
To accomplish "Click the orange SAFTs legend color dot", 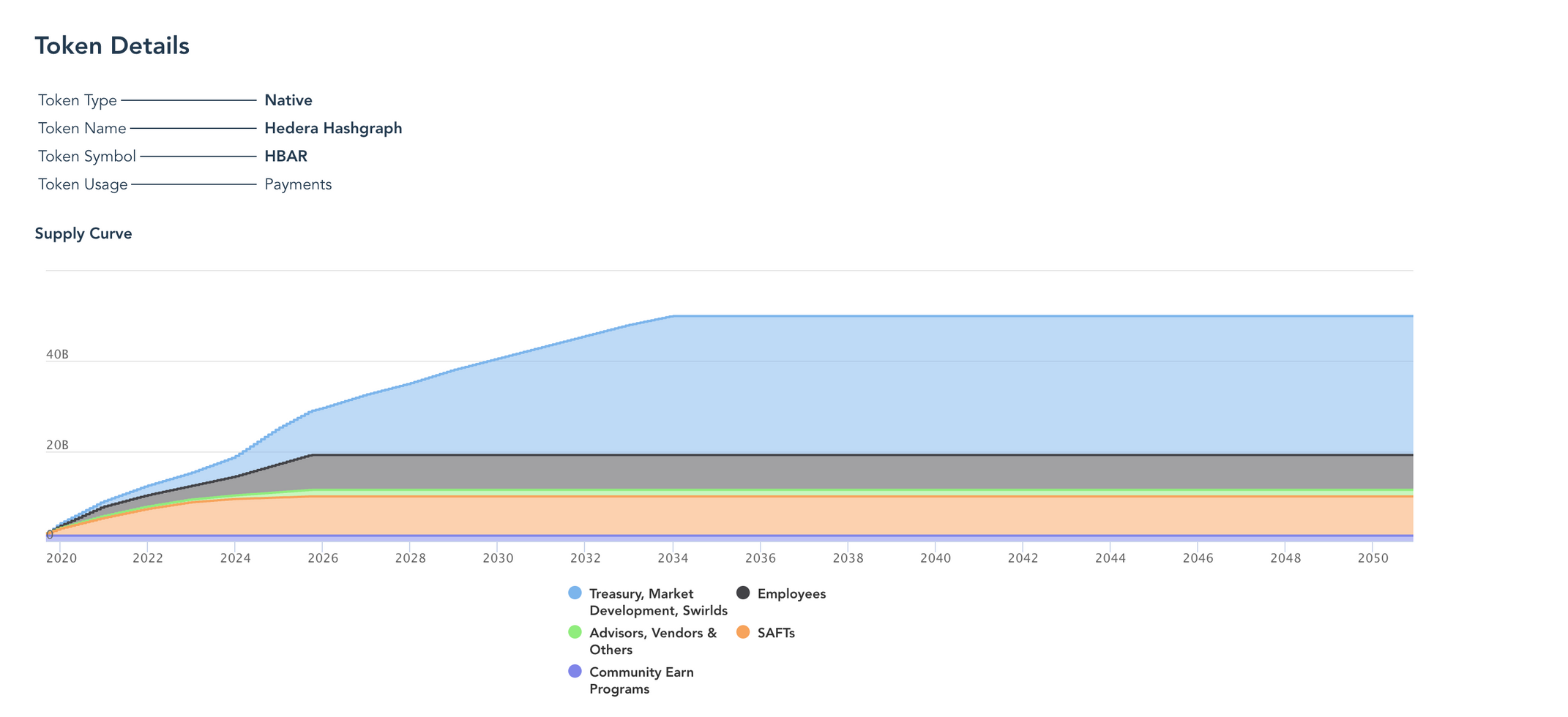I will click(743, 632).
